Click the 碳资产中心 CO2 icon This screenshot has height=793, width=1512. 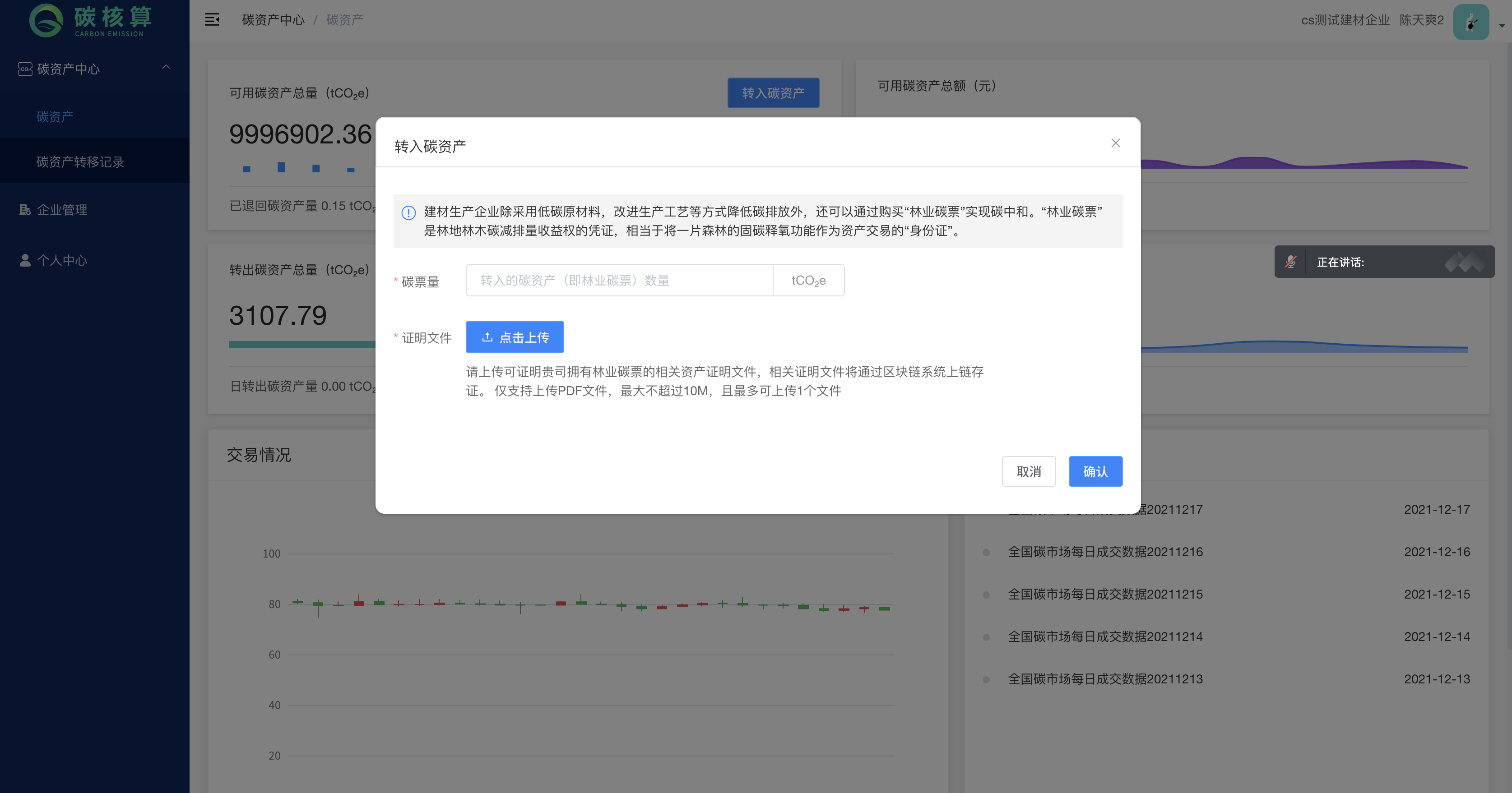25,69
